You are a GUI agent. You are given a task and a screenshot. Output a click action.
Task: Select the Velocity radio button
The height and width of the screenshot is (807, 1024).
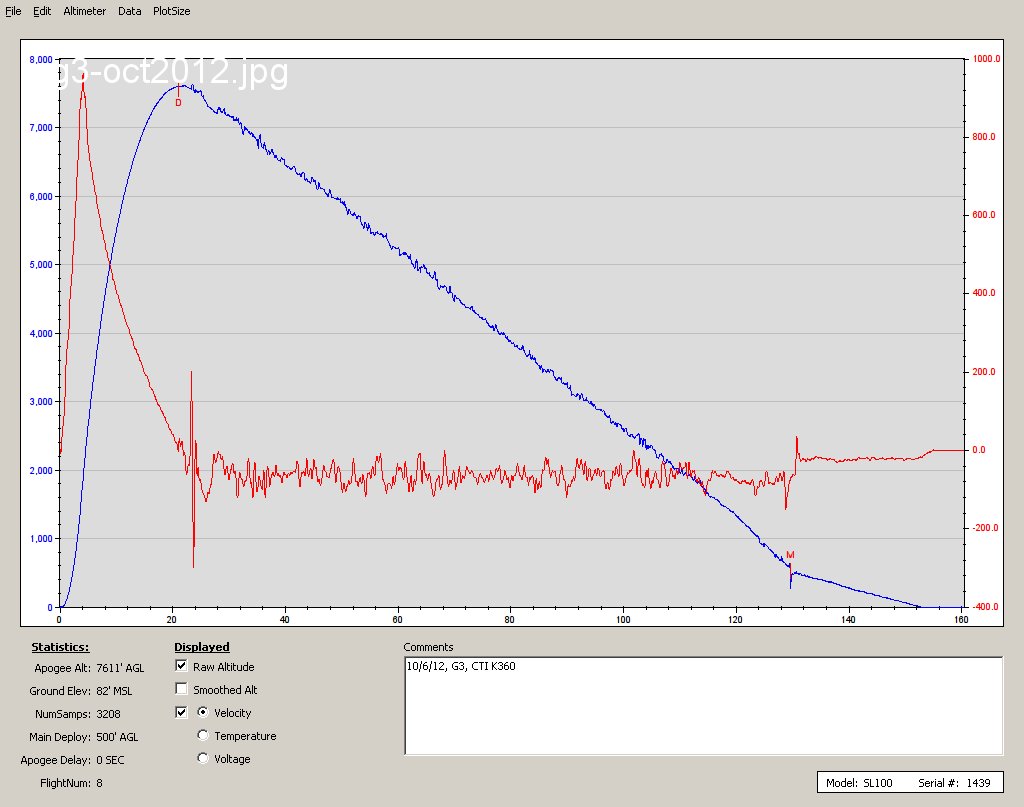pos(204,713)
